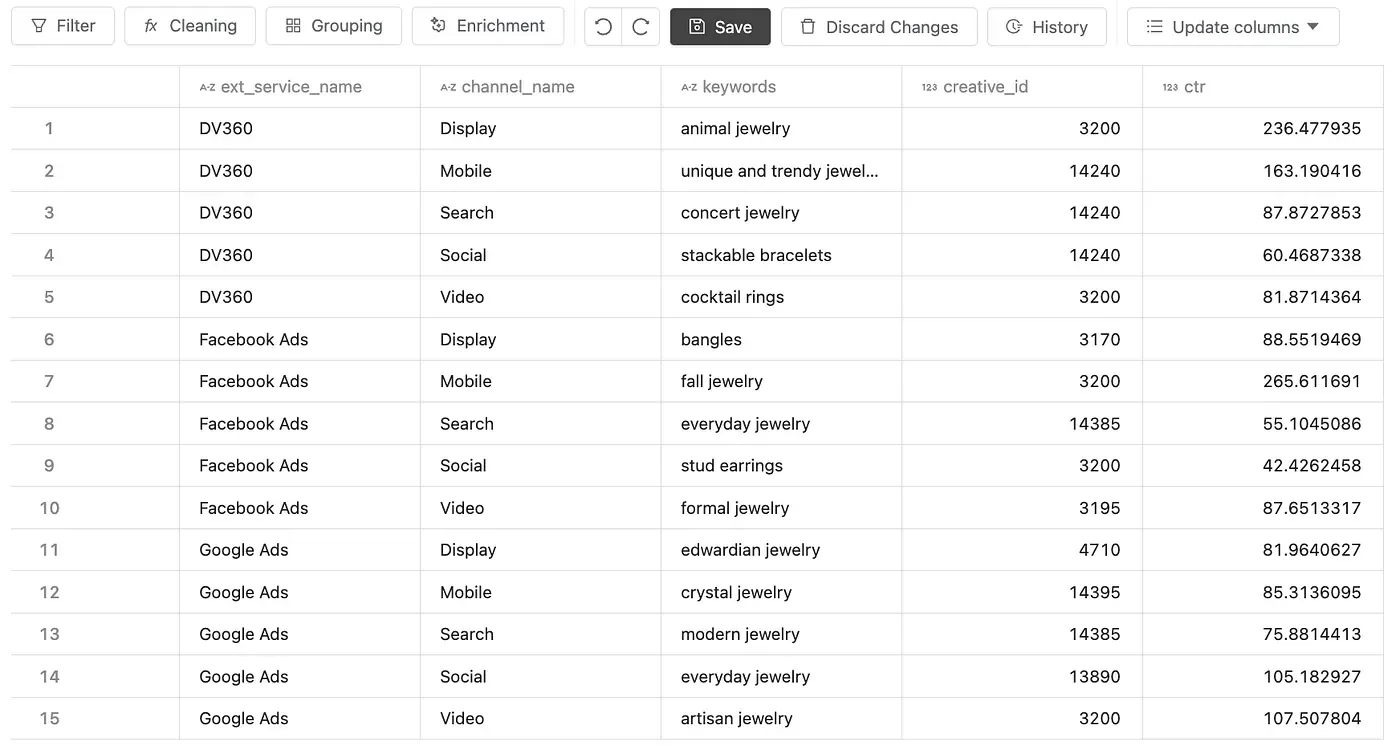Click the redo arrow icon
Image resolution: width=1400 pixels, height=755 pixels.
click(x=641, y=27)
